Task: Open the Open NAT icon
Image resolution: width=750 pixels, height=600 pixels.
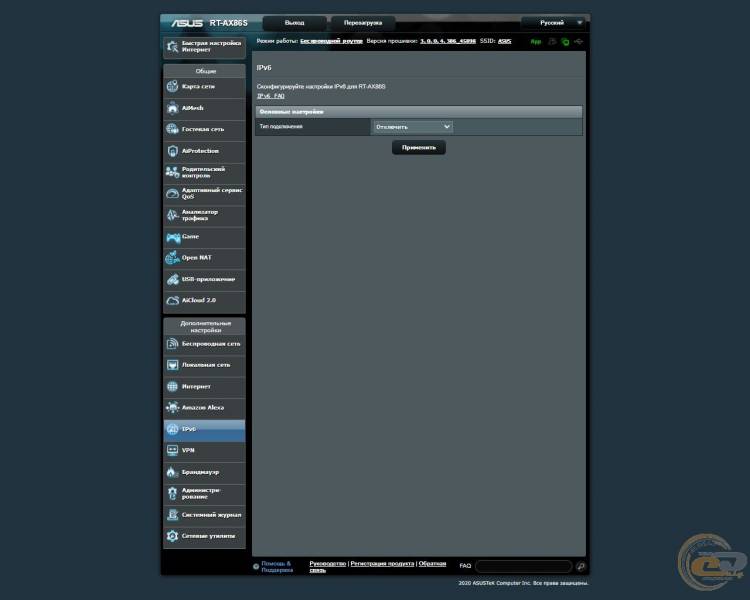Action: point(172,258)
